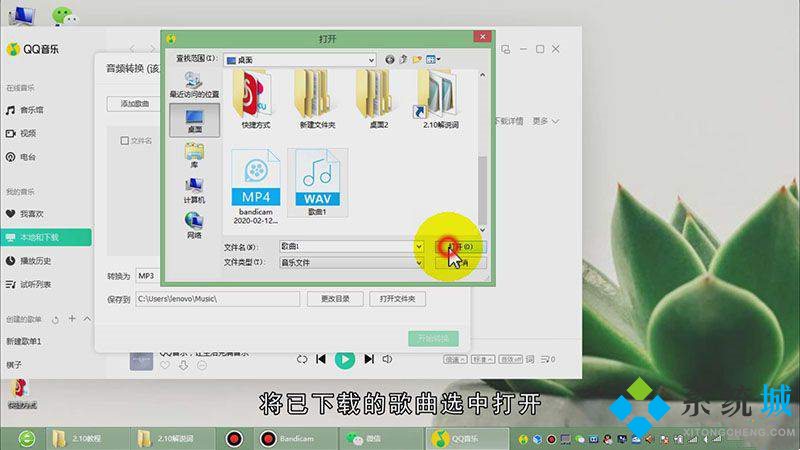The width and height of the screenshot is (800, 450).
Task: Click the file list scroll down arrow
Action: [x=482, y=230]
